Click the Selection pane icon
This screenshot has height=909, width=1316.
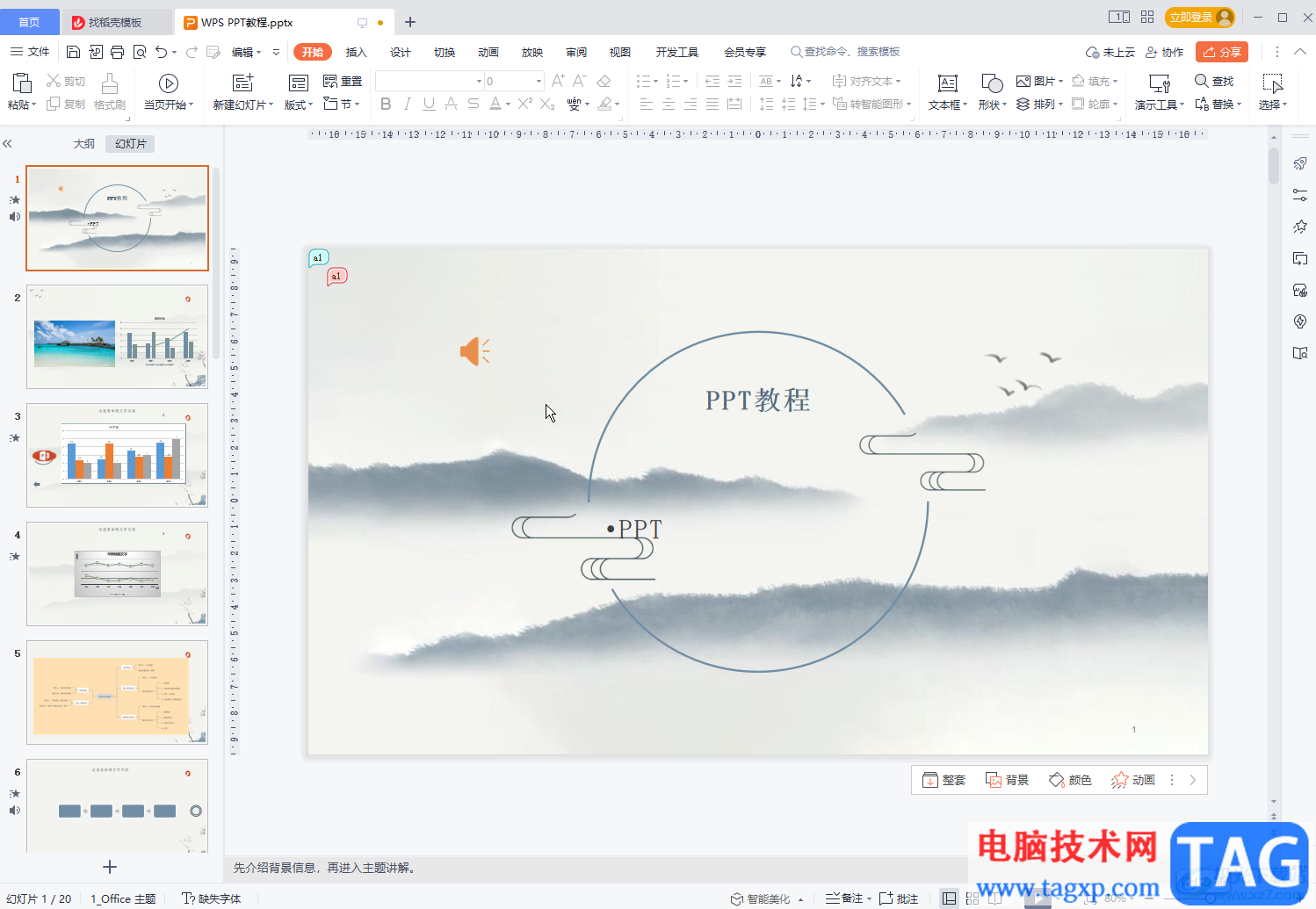(1272, 83)
